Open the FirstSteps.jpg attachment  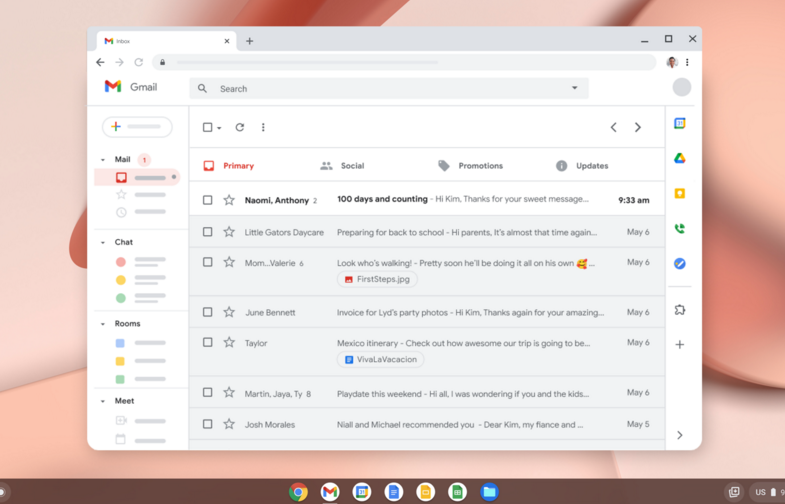point(377,279)
